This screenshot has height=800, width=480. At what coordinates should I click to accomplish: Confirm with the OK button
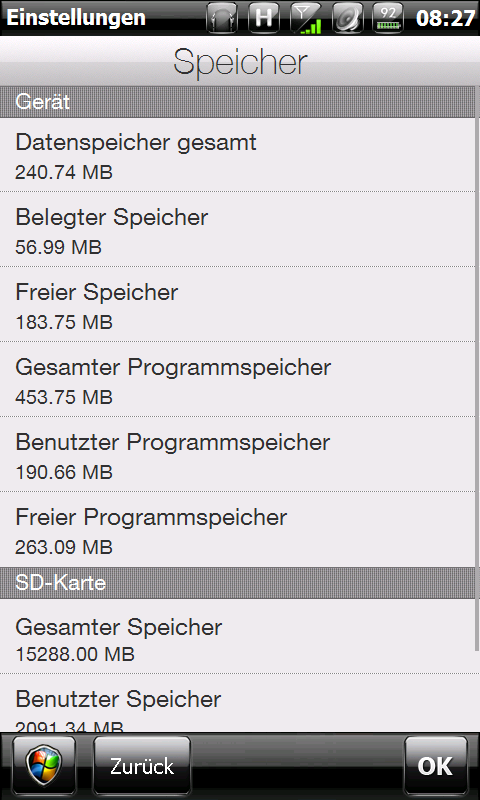(435, 765)
